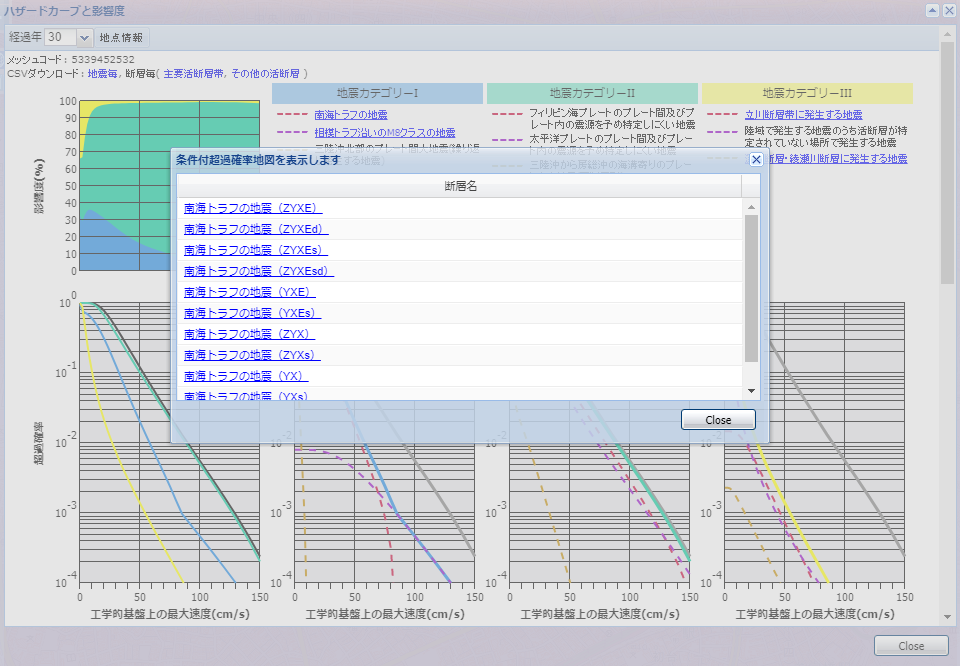The image size is (960, 666).
Task: Close the 条件付超過確率地図 dialog with its X icon
Action: [756, 160]
